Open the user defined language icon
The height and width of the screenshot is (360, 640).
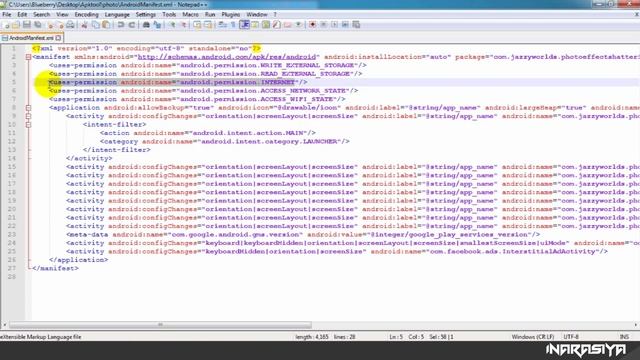point(254,25)
